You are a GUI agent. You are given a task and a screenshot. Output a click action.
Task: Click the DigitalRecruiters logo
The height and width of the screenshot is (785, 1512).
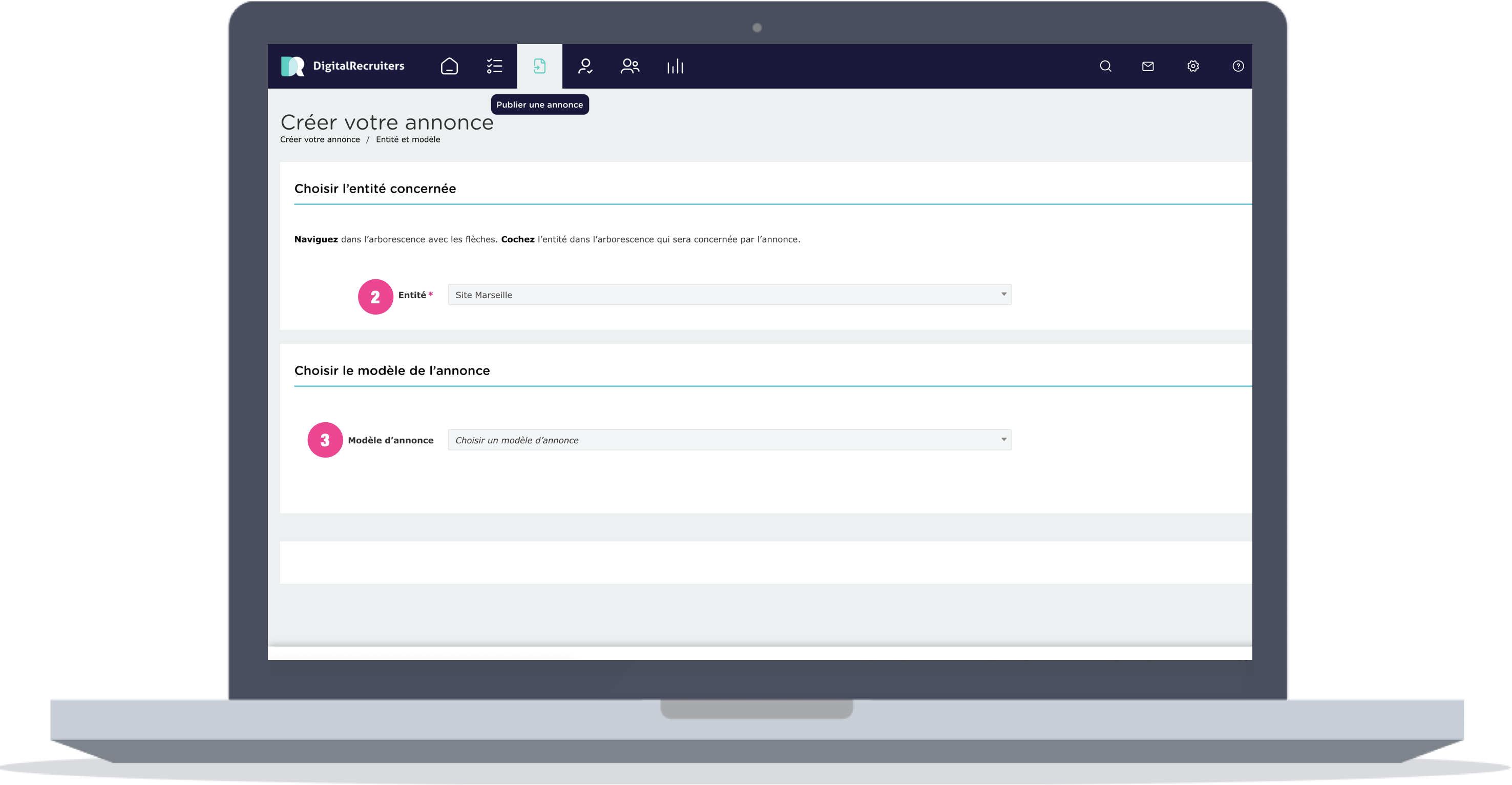[343, 66]
